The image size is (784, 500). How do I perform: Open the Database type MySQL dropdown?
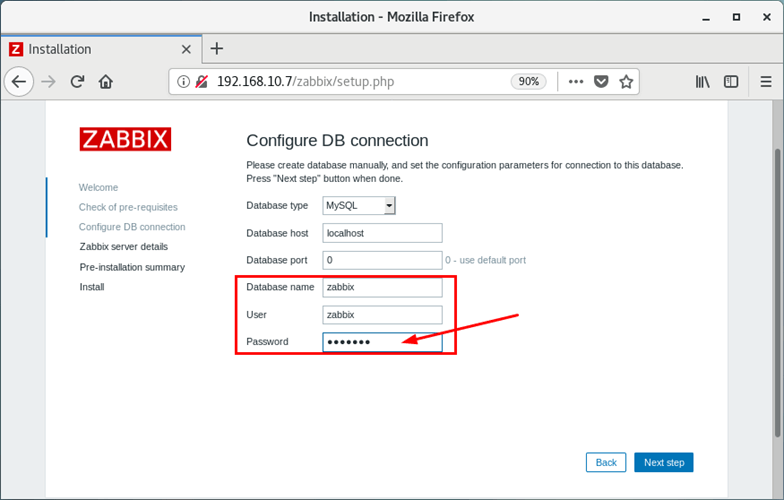coord(358,206)
